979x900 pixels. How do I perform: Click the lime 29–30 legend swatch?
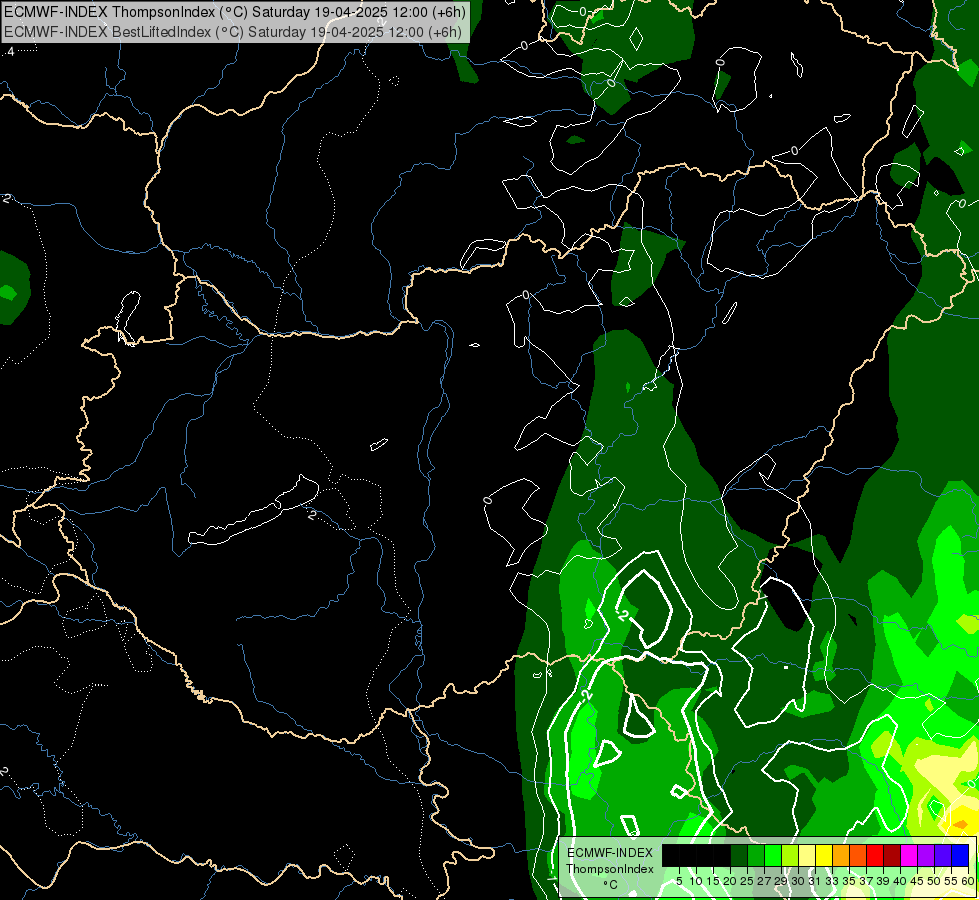click(790, 856)
